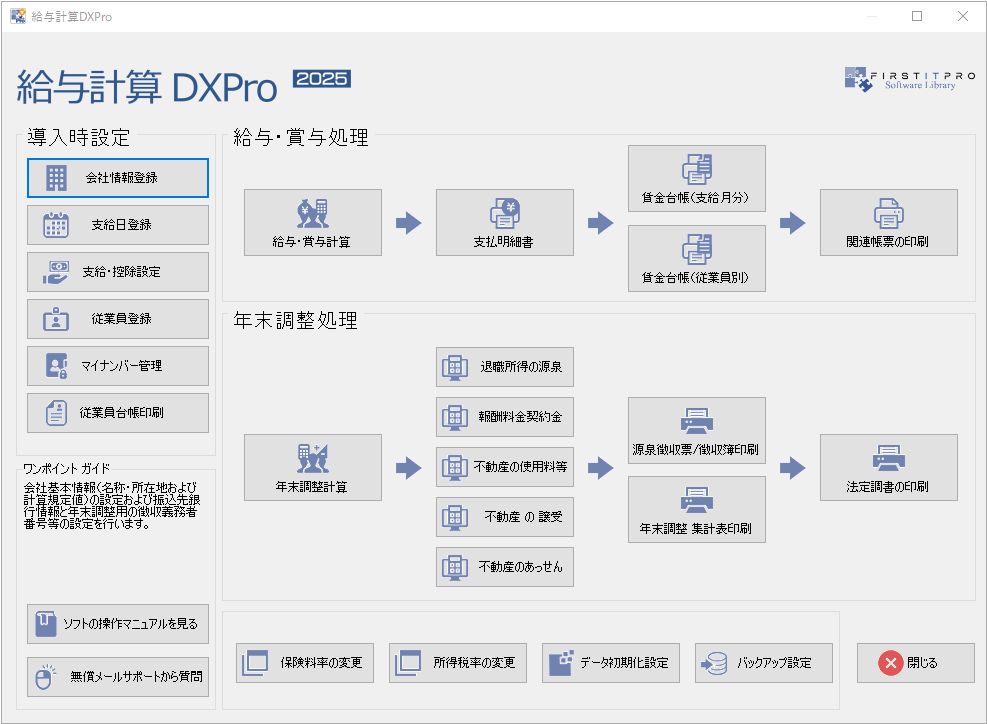Open 年末調整 集計表印刷
The height and width of the screenshot is (724, 987).
click(697, 509)
